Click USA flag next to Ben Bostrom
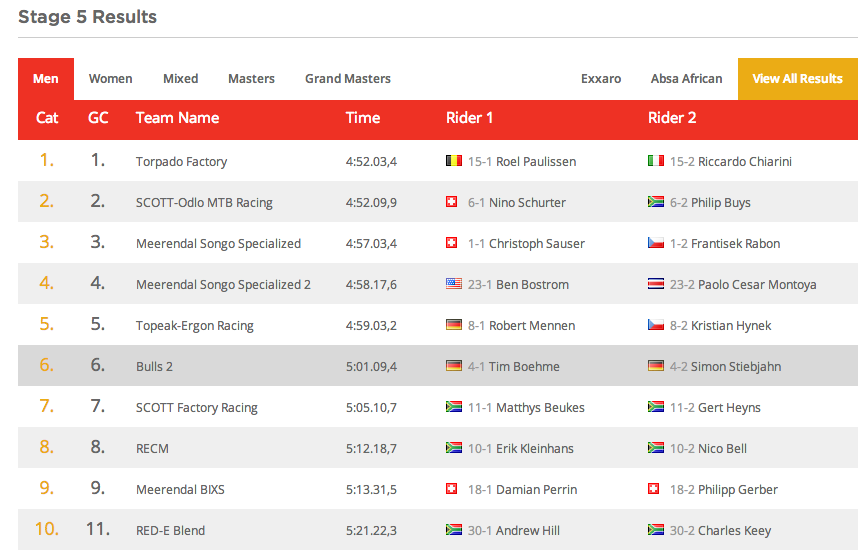 click(453, 284)
